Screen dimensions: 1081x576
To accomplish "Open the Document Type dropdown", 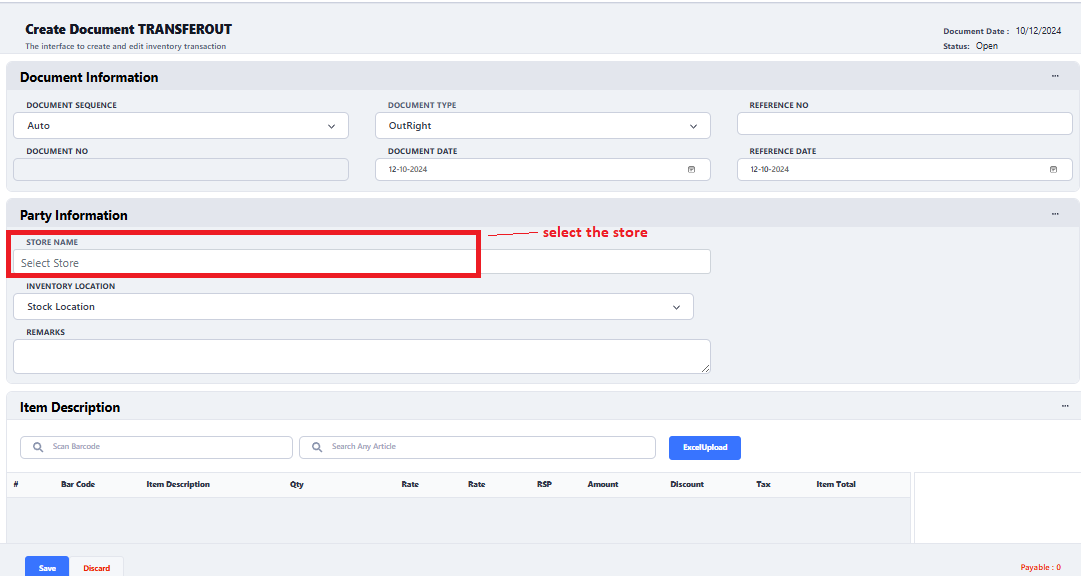I will 693,126.
